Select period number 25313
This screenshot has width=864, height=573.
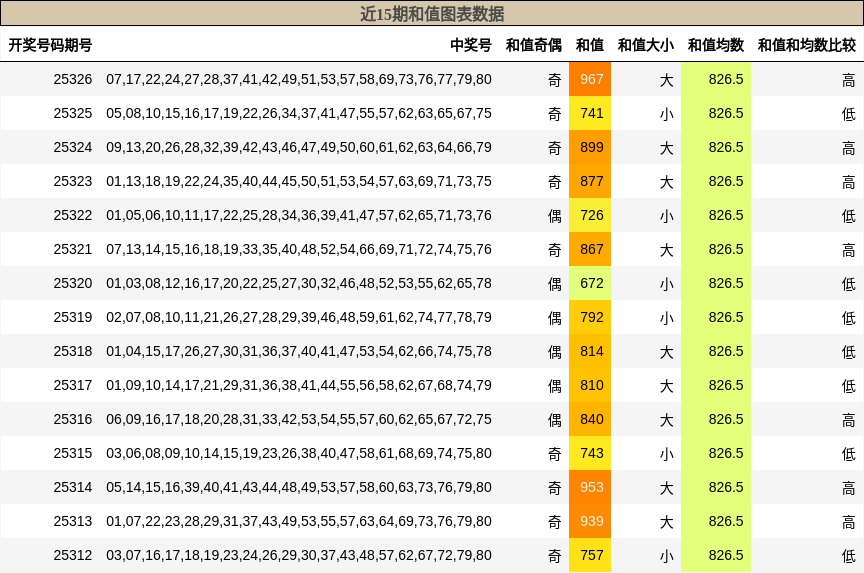coord(73,521)
